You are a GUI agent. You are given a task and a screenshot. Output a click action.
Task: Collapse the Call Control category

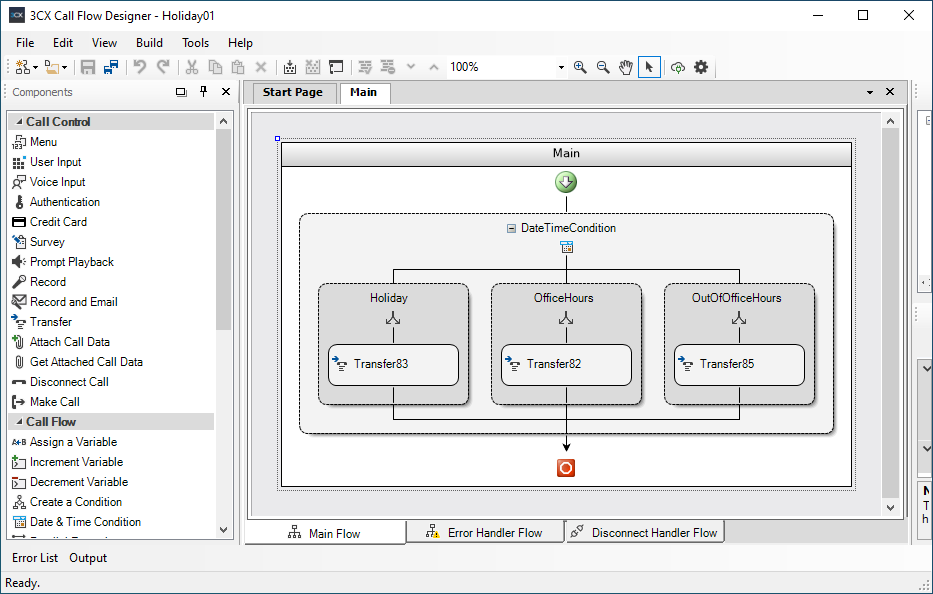pyautogui.click(x=19, y=122)
